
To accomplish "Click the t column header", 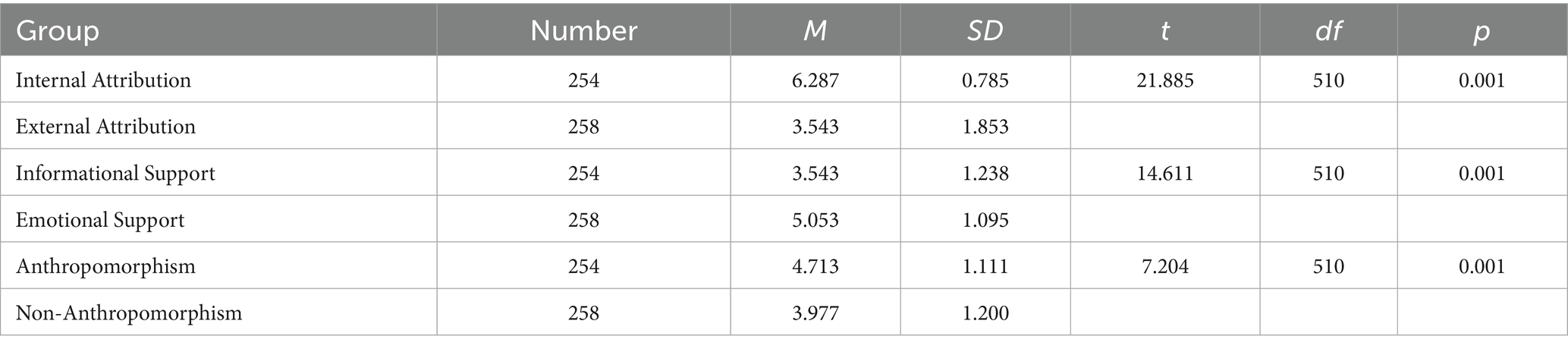I will pyautogui.click(x=1165, y=31).
